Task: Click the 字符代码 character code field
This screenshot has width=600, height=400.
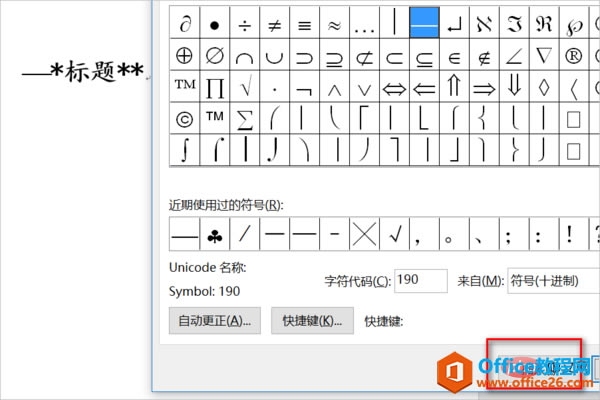Action: pyautogui.click(x=421, y=281)
